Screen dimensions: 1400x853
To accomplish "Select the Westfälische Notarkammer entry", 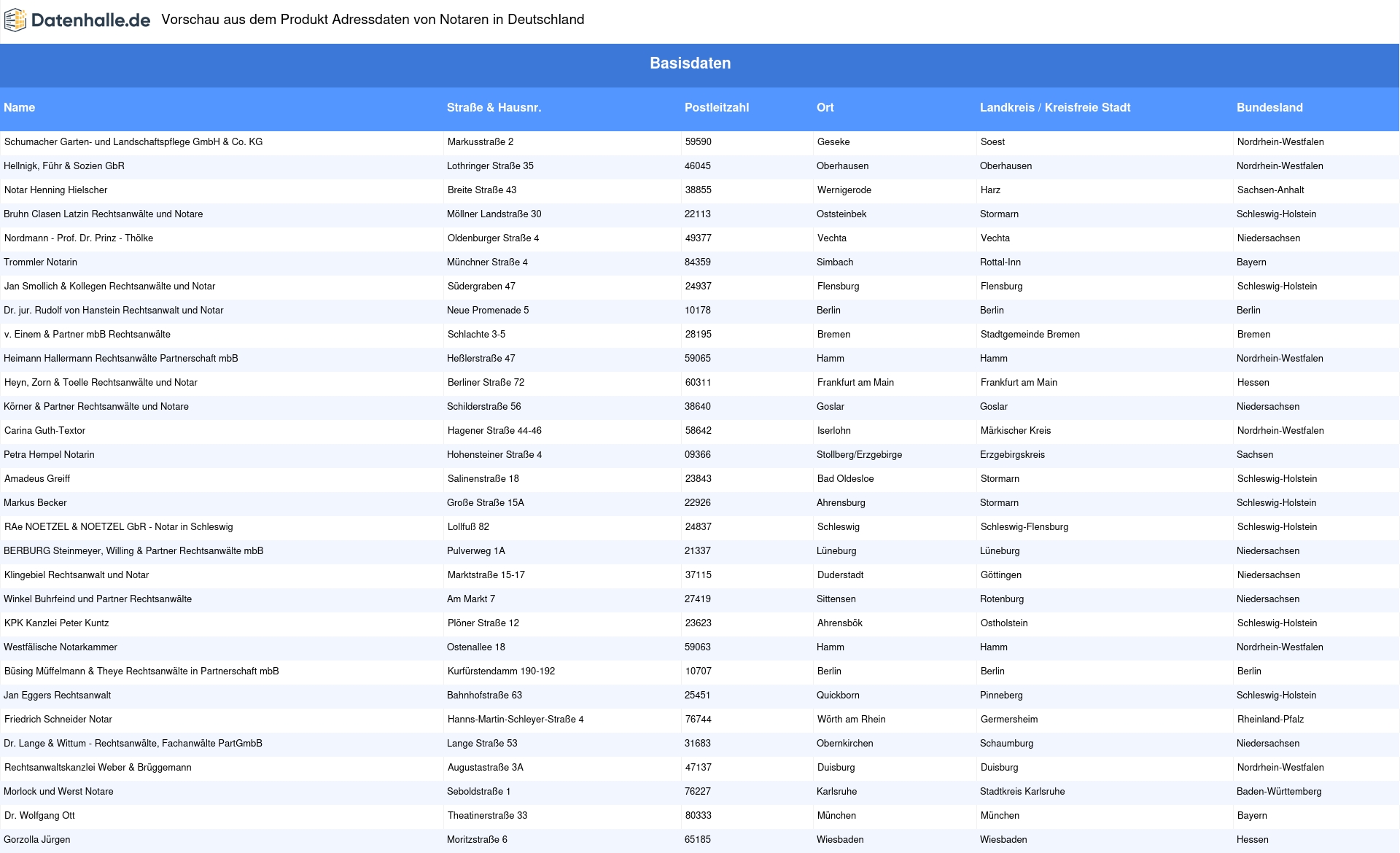I will (x=61, y=647).
